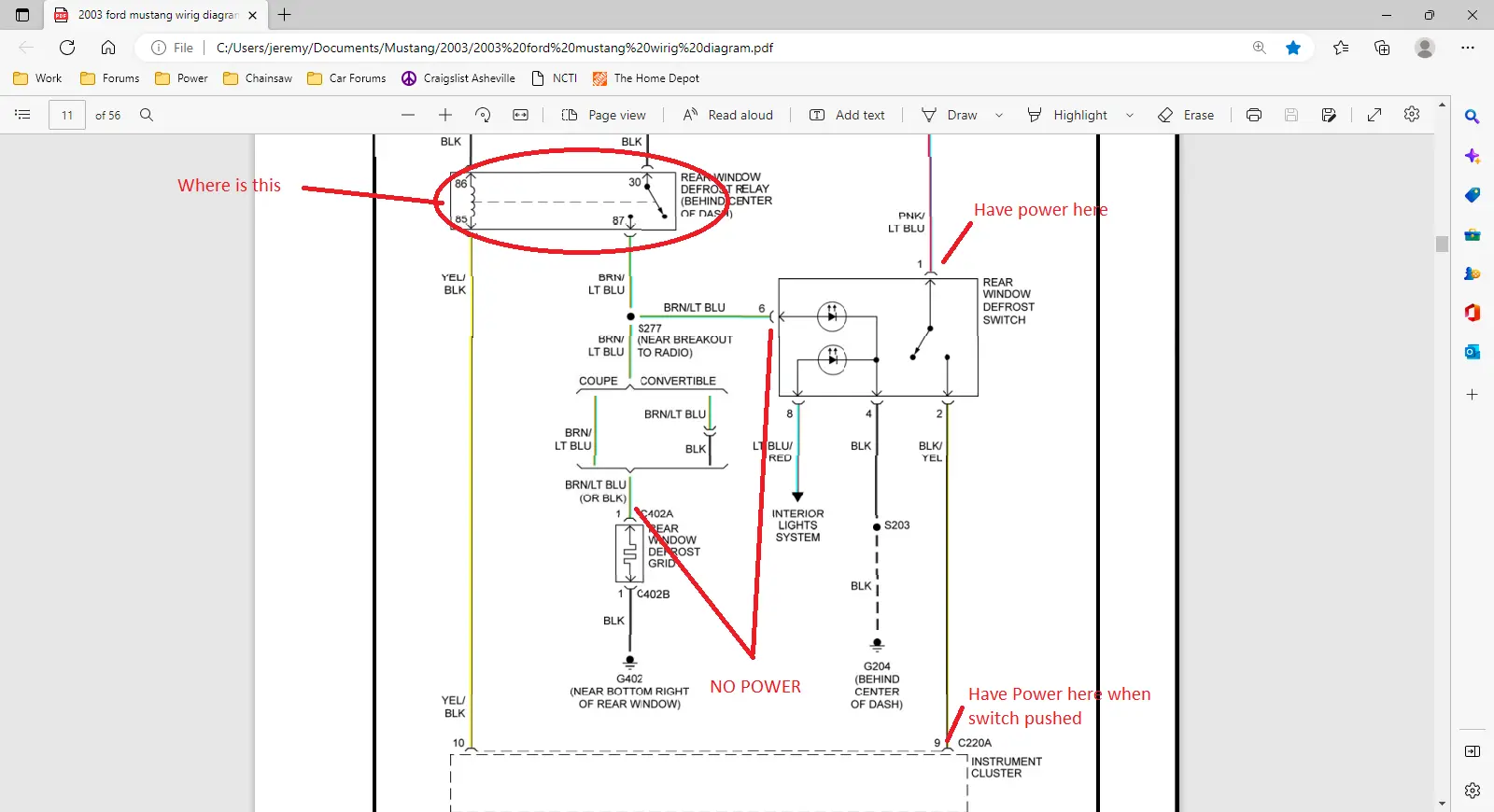Open Outlook sidebar icon
Image resolution: width=1494 pixels, height=812 pixels.
[1473, 352]
